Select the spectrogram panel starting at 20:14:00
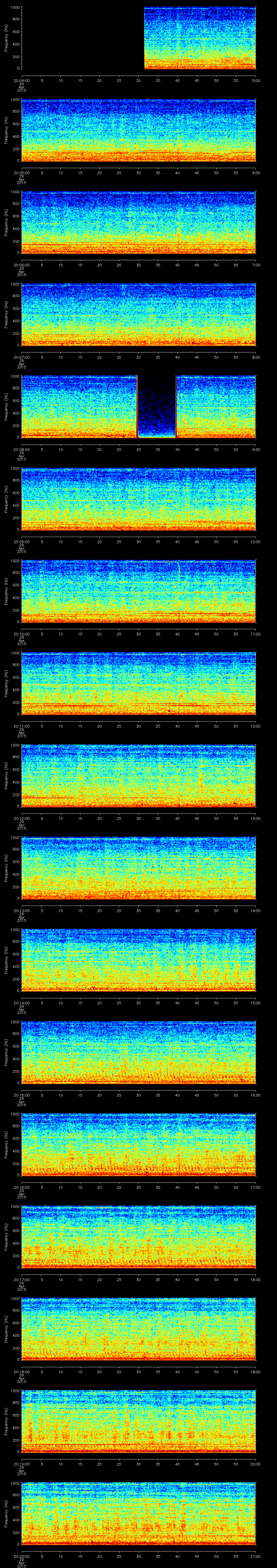This screenshot has height=1568, width=277. (139, 960)
